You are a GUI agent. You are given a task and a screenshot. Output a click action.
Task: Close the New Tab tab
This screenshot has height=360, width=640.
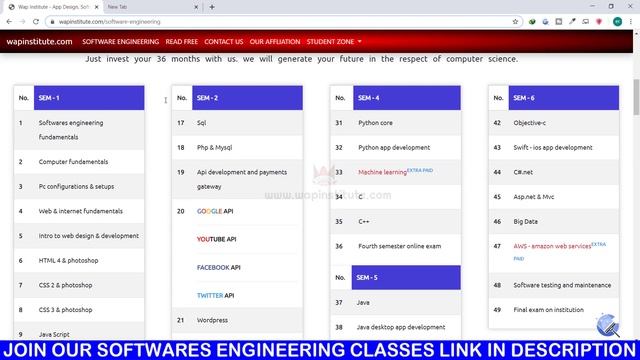(x=196, y=7)
